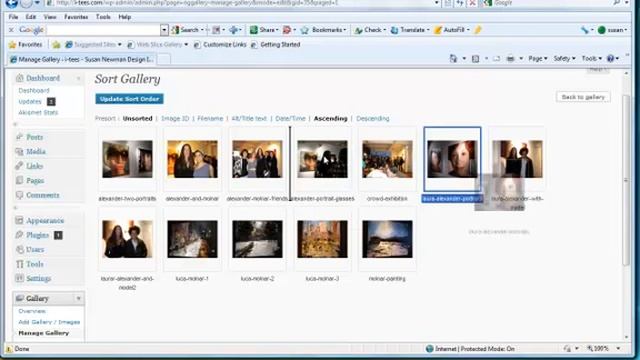The height and width of the screenshot is (360, 640).
Task: Open the Links sidebar icon
Action: 19,166
